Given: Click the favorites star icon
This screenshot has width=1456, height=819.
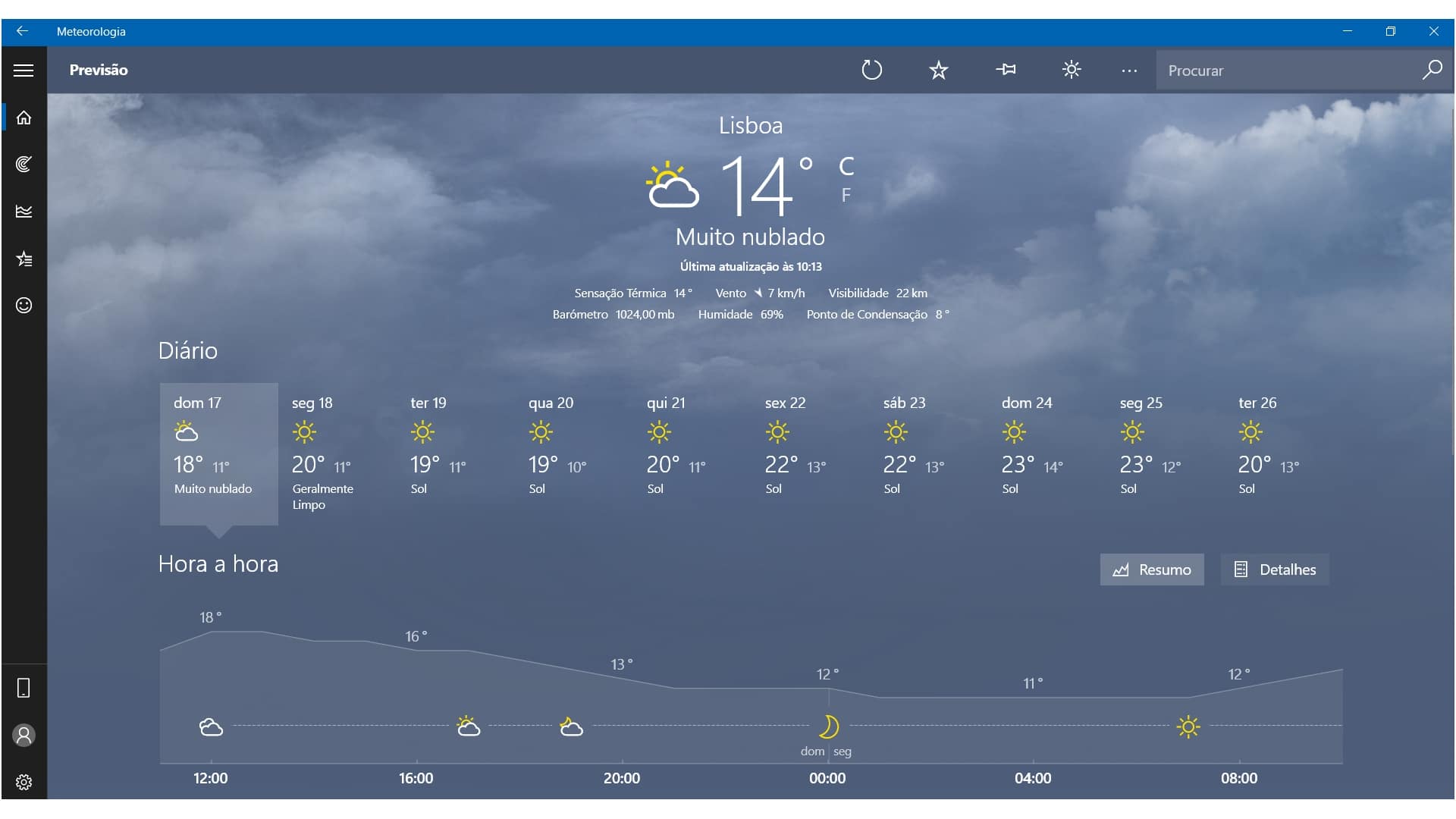Looking at the screenshot, I should 937,70.
